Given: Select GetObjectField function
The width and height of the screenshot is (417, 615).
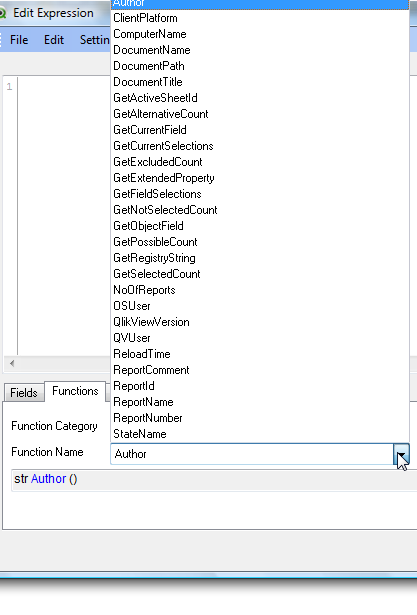Looking at the screenshot, I should [260, 226].
